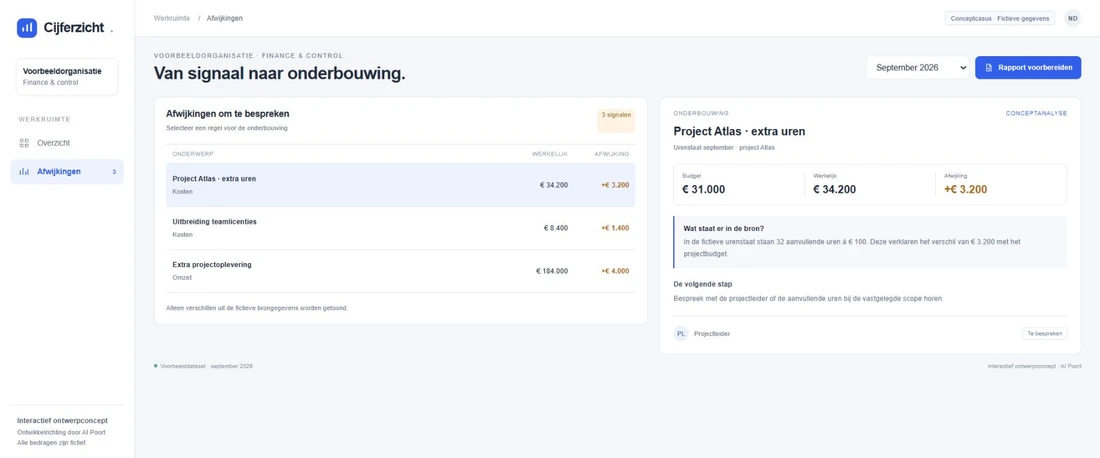Click the Werkelijk € 34.200 detail value

(x=835, y=189)
